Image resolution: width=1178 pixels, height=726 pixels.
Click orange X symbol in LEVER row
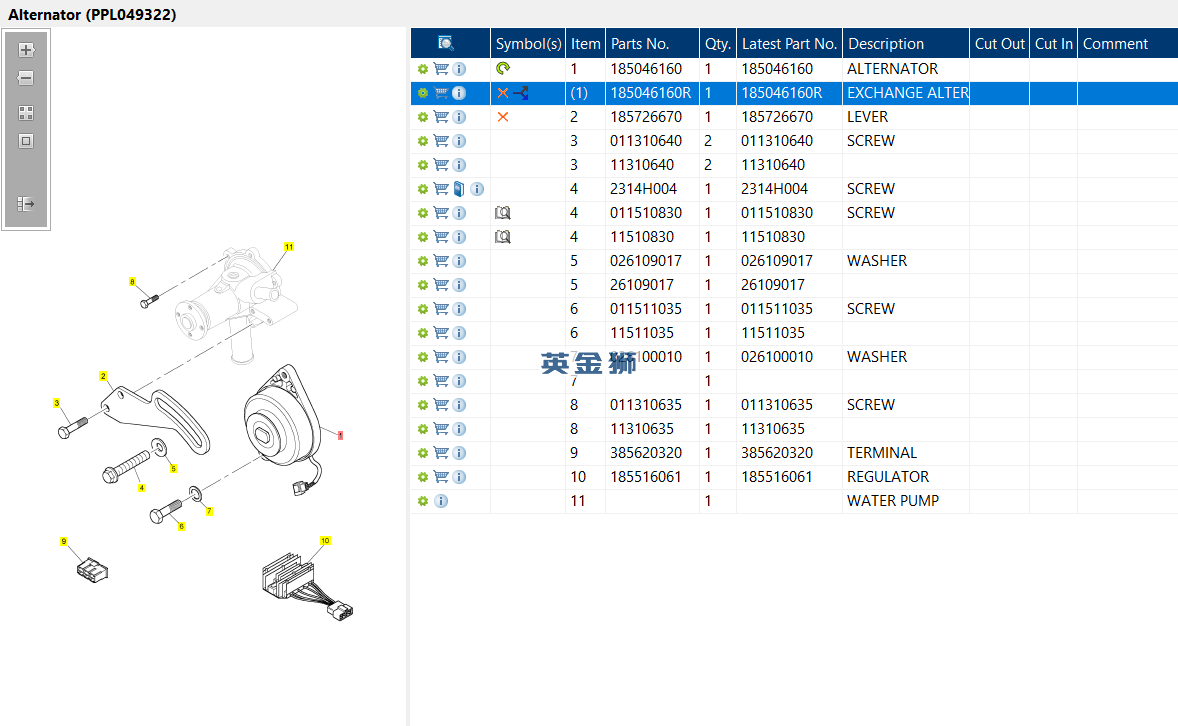pyautogui.click(x=503, y=116)
